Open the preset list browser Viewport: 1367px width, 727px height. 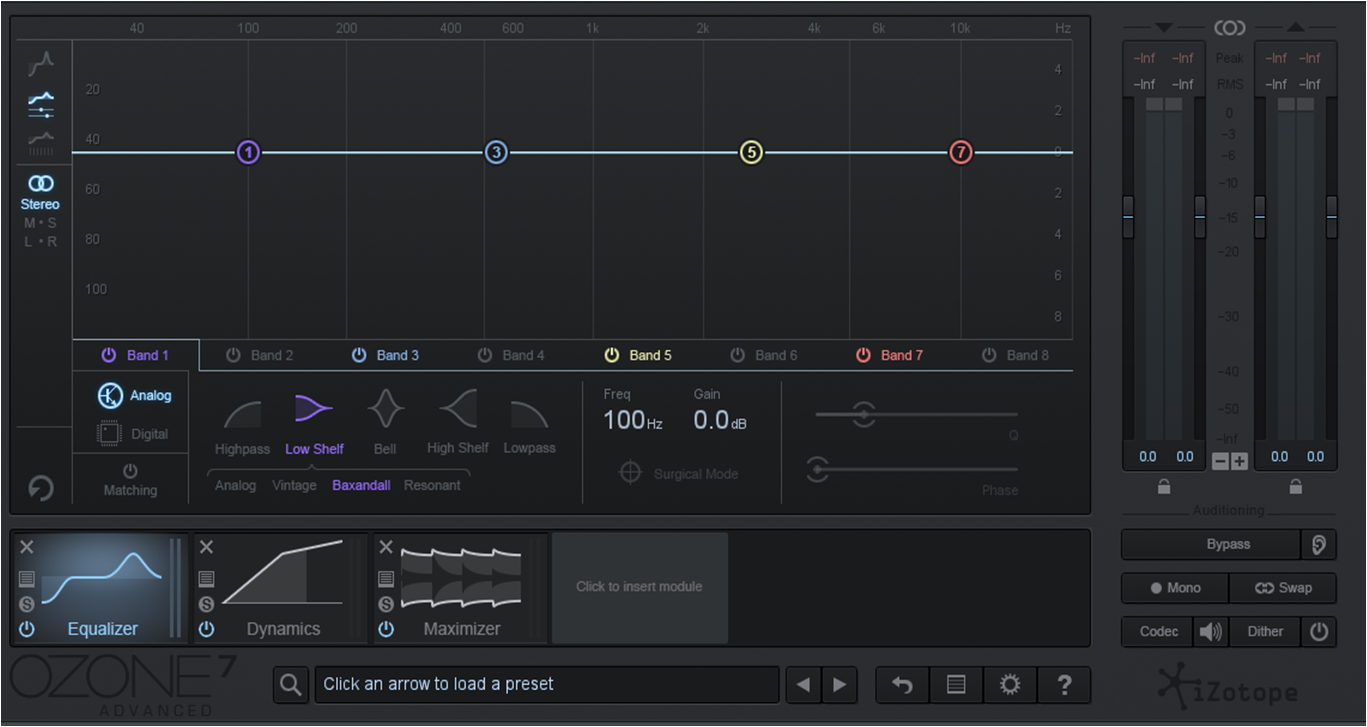point(955,685)
